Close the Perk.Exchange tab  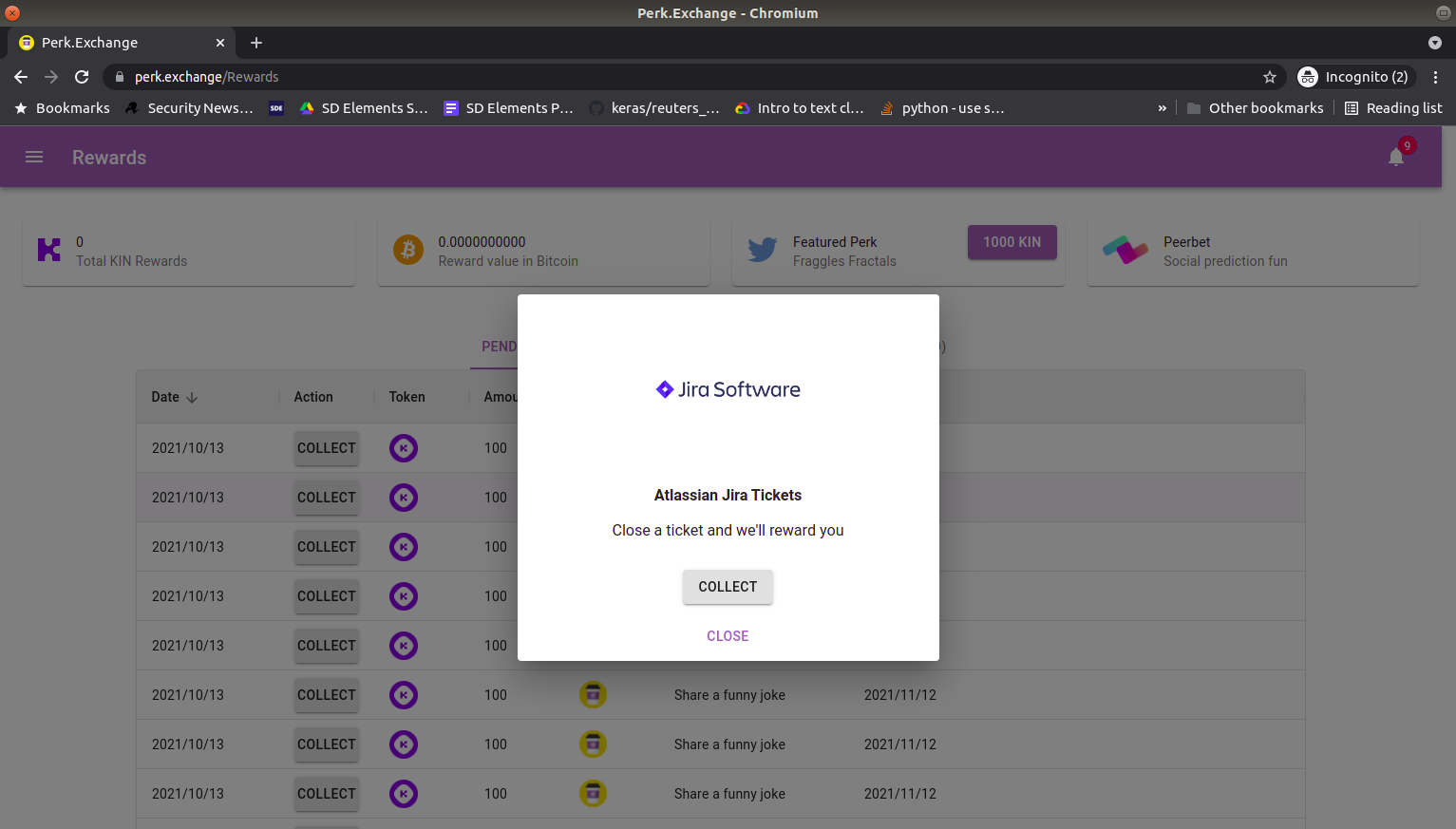pyautogui.click(x=220, y=43)
